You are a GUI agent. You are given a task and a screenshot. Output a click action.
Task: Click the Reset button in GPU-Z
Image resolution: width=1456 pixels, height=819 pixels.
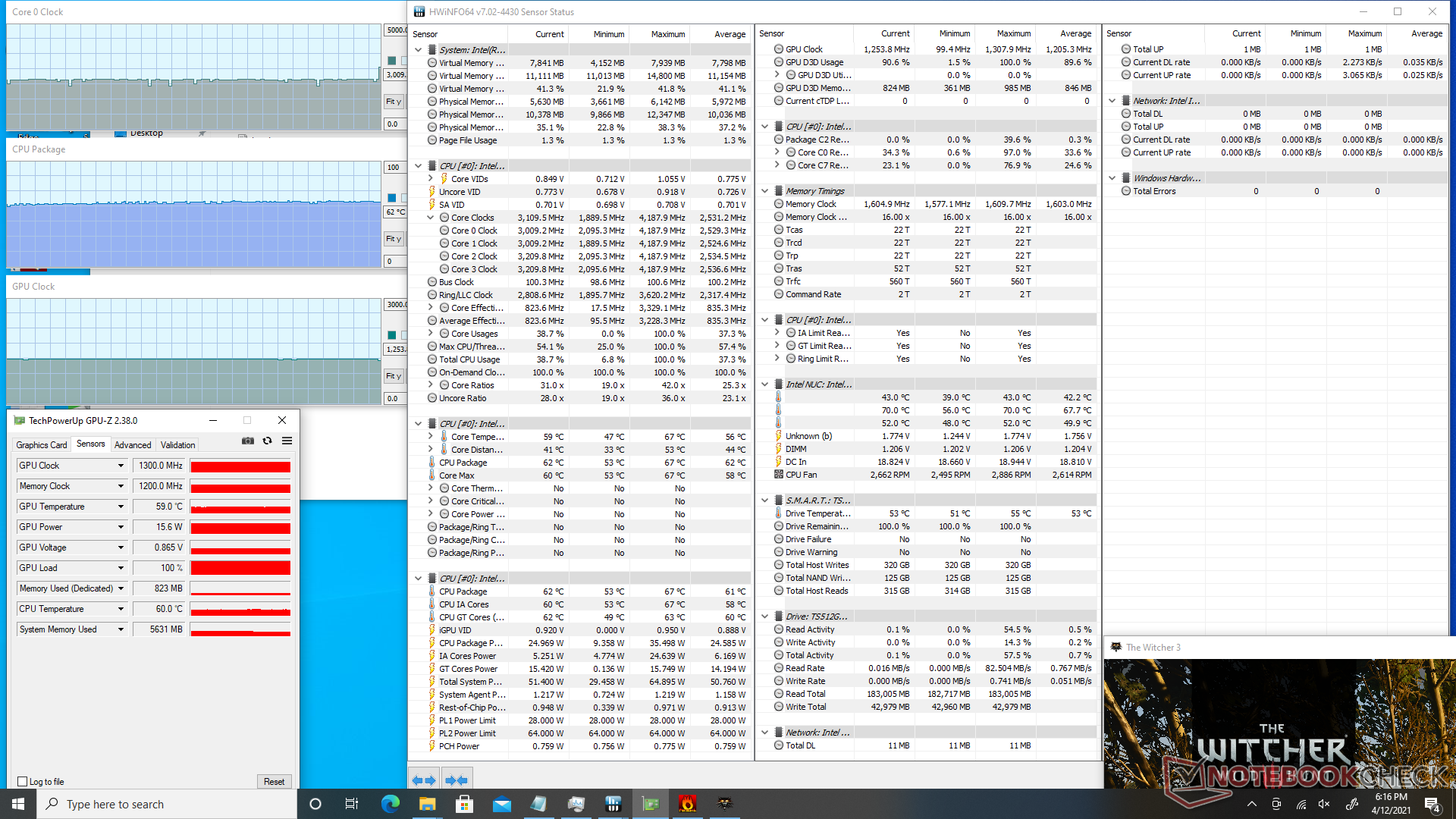pos(274,782)
